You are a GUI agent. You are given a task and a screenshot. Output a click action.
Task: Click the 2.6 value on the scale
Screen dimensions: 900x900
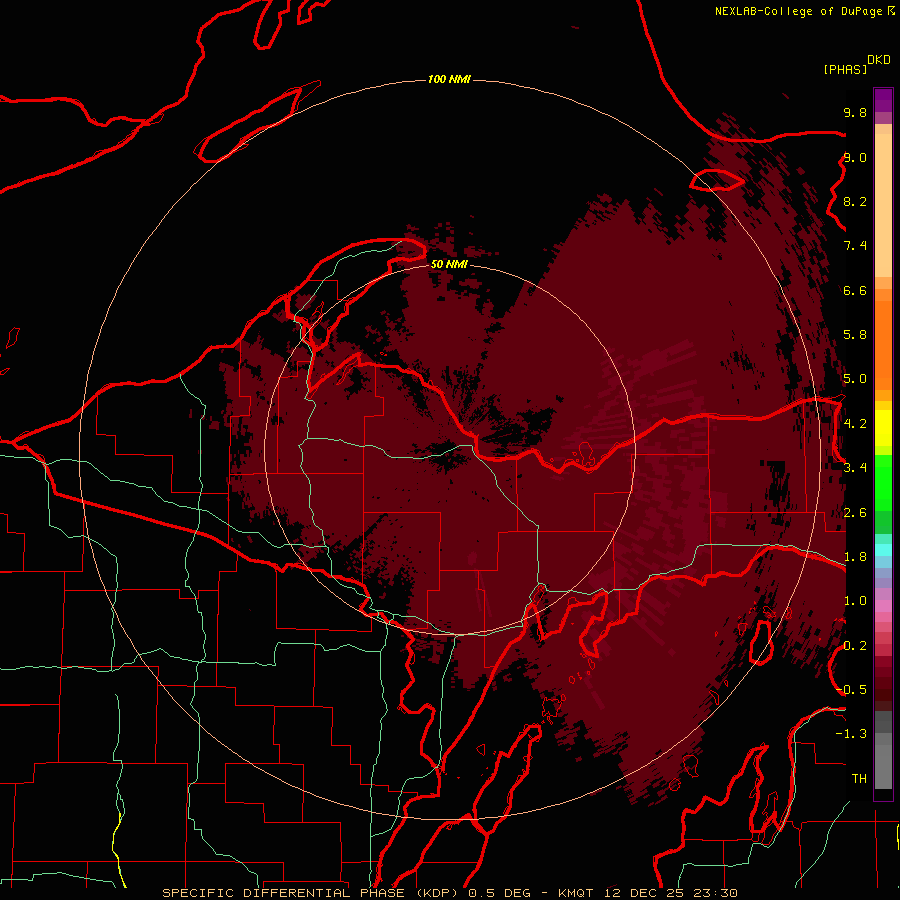855,513
